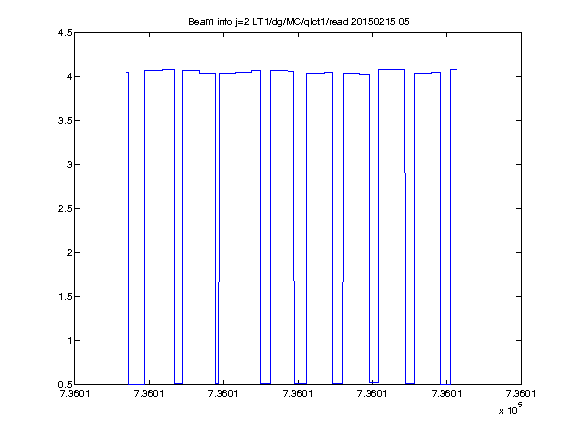Select the 1.5 y-axis tick label
This screenshot has height=432, width=576.
65,296
